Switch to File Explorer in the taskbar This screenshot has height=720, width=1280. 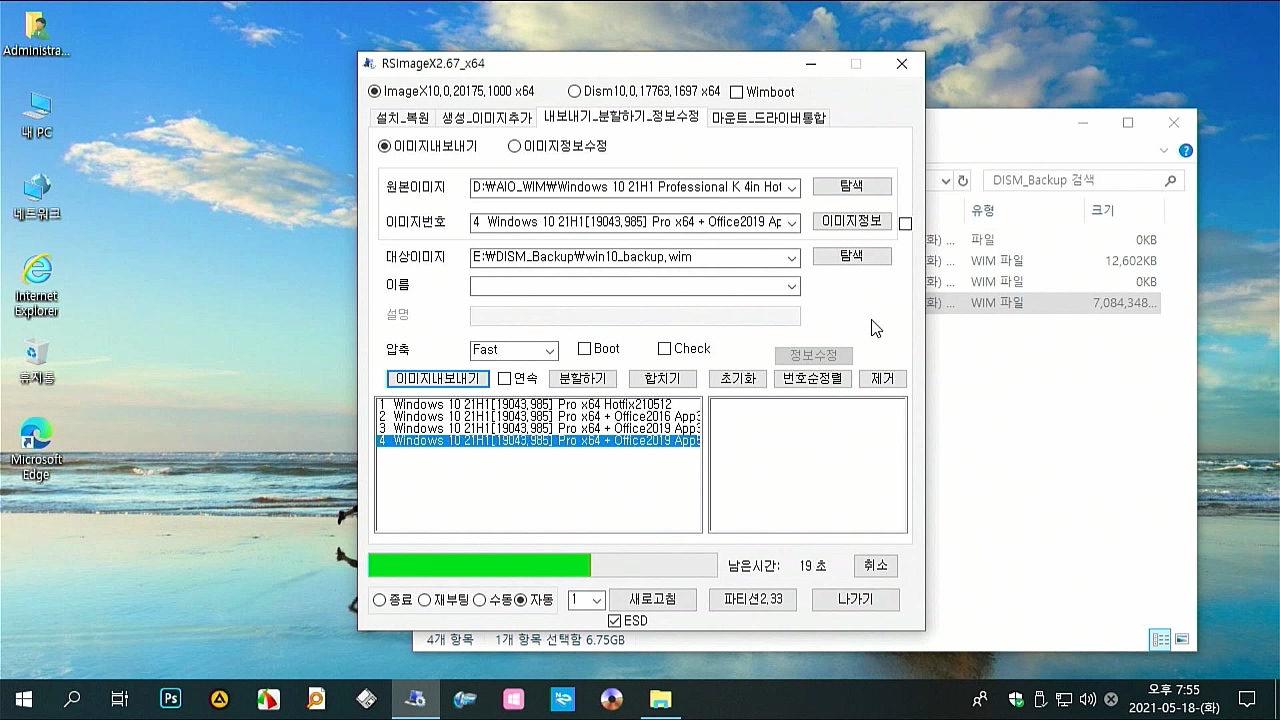tap(661, 700)
